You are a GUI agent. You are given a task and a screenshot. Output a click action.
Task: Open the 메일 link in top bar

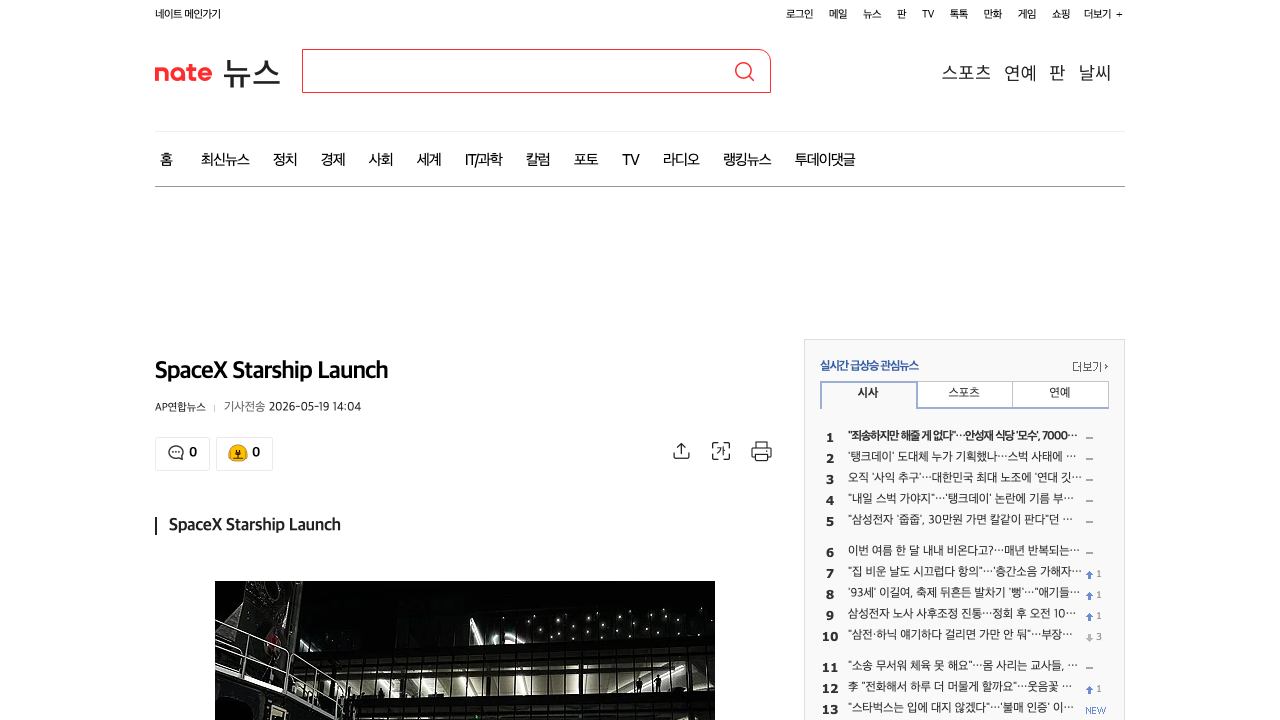(838, 14)
